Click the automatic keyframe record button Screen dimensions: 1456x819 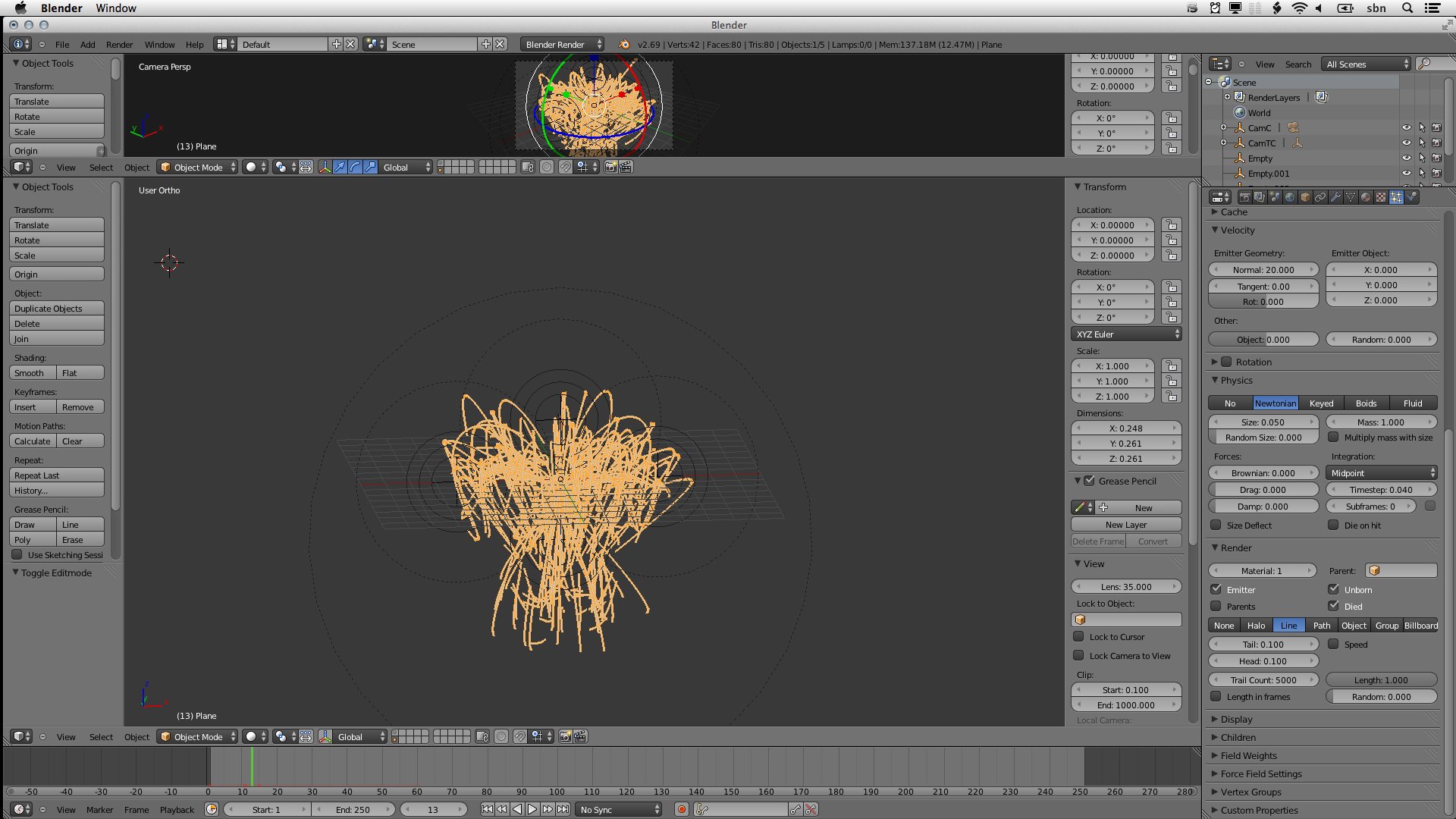point(681,810)
